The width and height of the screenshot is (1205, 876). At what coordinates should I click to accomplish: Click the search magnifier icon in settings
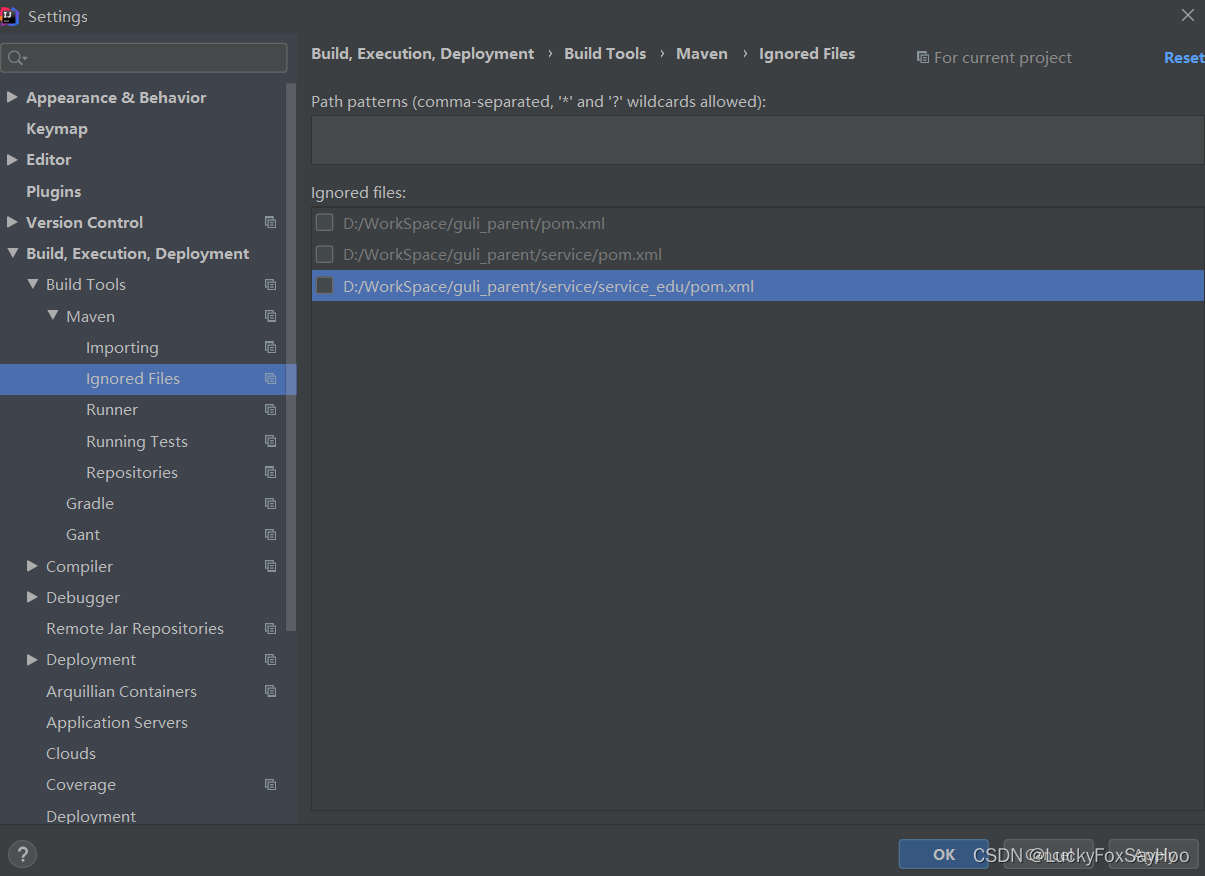point(17,59)
